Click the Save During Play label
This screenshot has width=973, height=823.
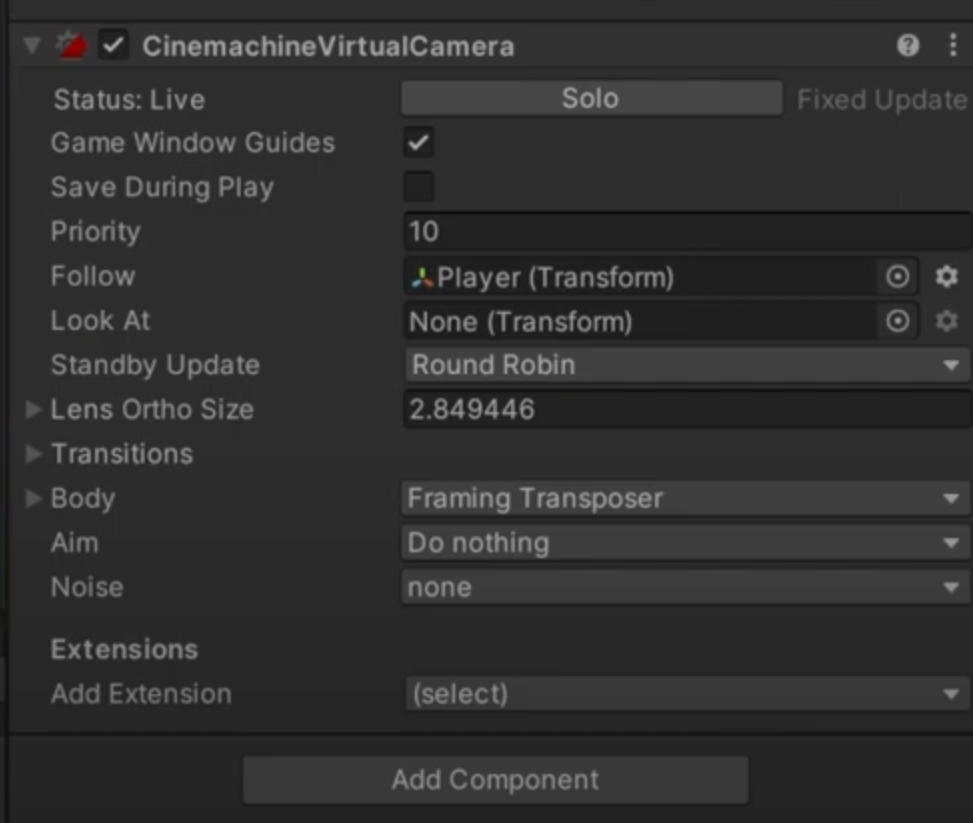click(x=163, y=187)
